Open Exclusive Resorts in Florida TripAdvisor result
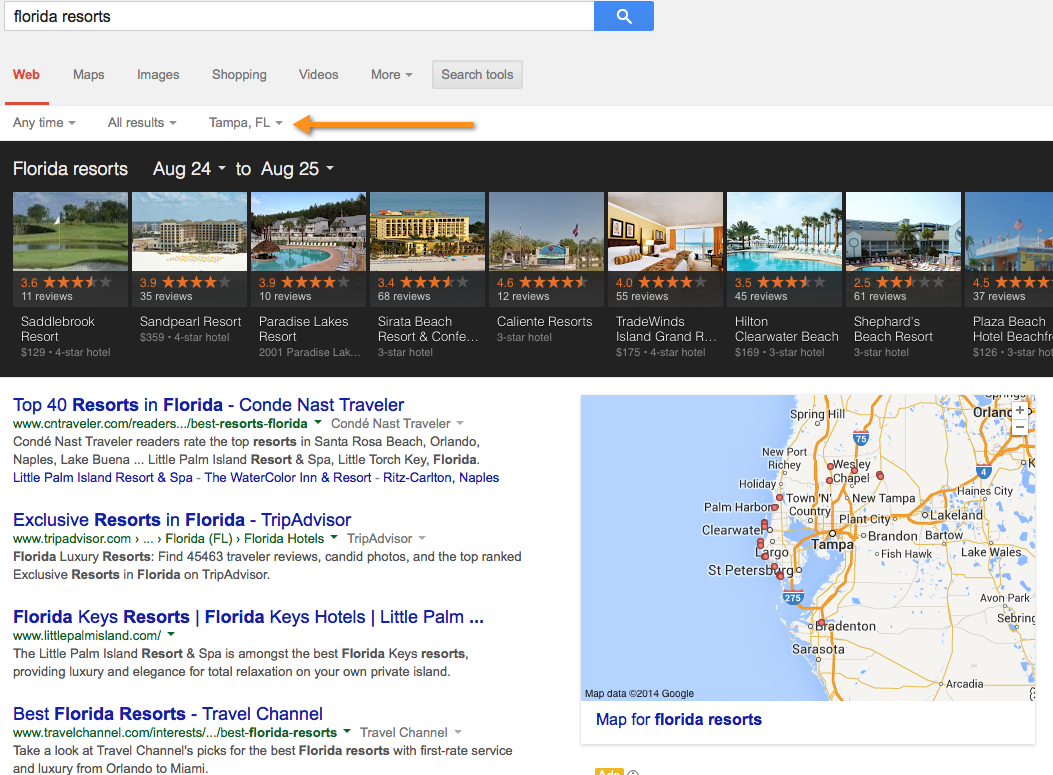Screen dimensions: 1053x775 point(182,520)
